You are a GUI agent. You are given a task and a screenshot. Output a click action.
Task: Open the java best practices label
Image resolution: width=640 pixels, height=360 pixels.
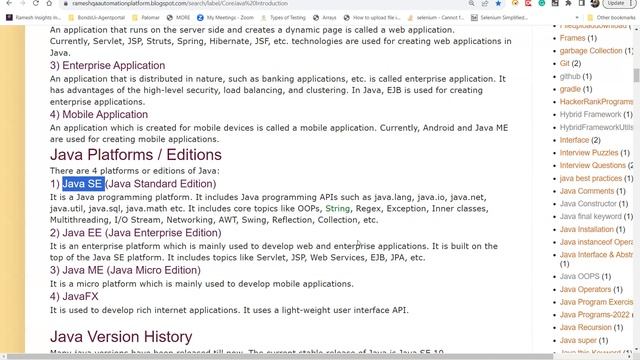pos(591,178)
